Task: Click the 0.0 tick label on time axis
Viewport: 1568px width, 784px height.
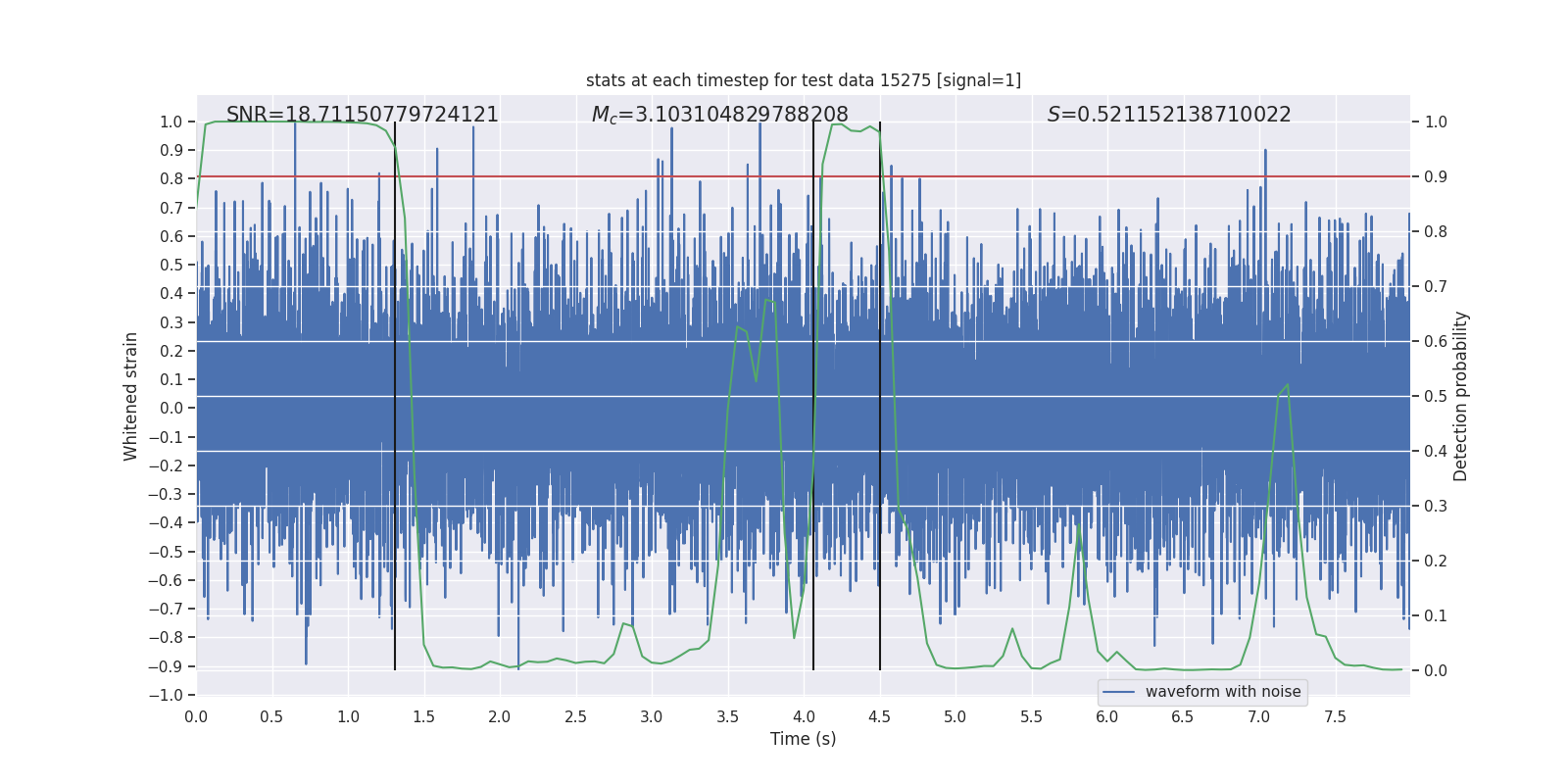Action: click(196, 716)
